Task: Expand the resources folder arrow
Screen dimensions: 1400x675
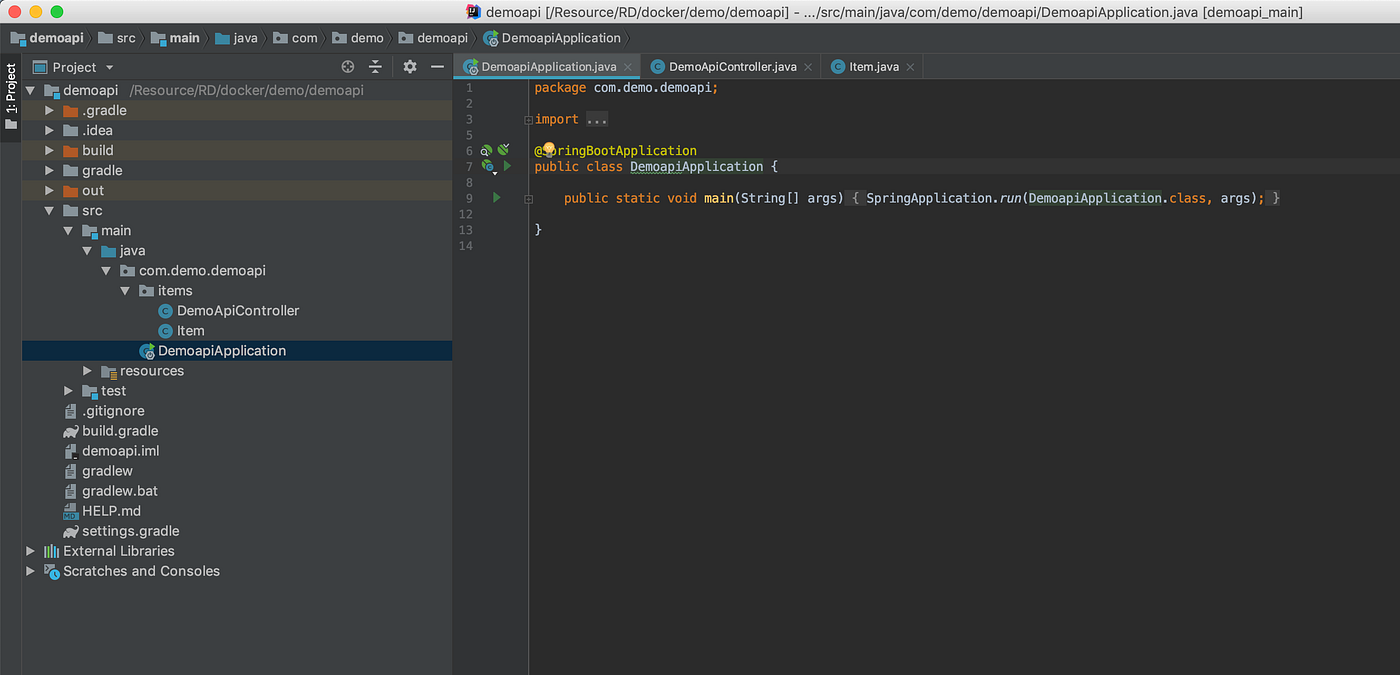Action: (x=87, y=371)
